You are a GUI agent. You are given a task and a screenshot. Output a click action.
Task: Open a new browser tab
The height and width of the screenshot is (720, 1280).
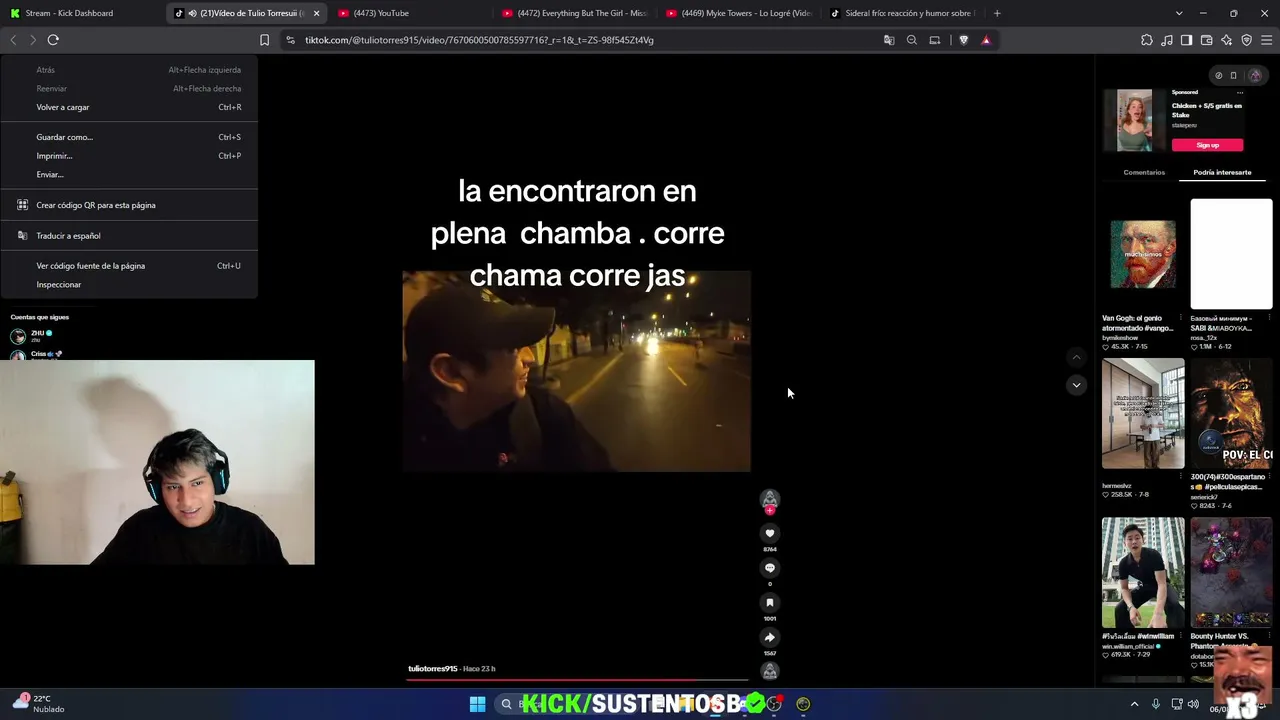pos(997,13)
